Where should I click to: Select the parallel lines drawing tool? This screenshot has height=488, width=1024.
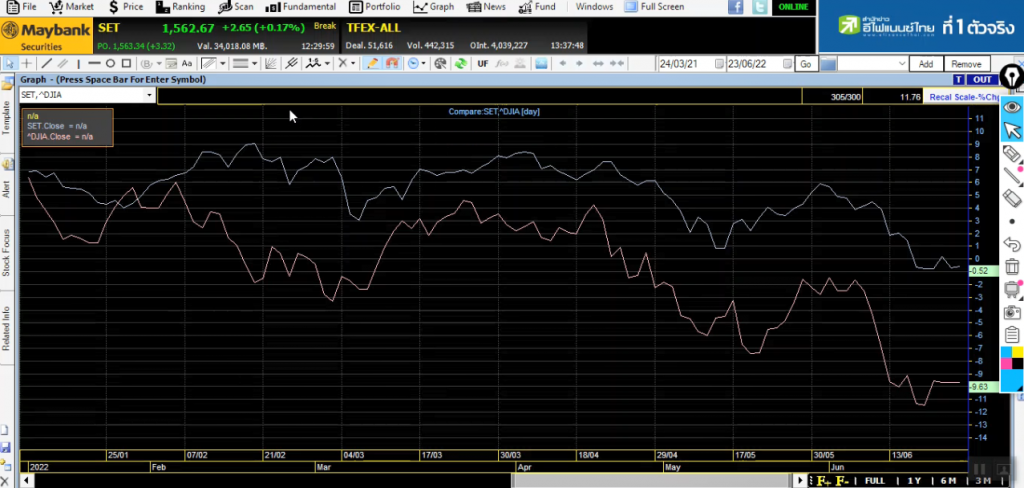tap(63, 63)
